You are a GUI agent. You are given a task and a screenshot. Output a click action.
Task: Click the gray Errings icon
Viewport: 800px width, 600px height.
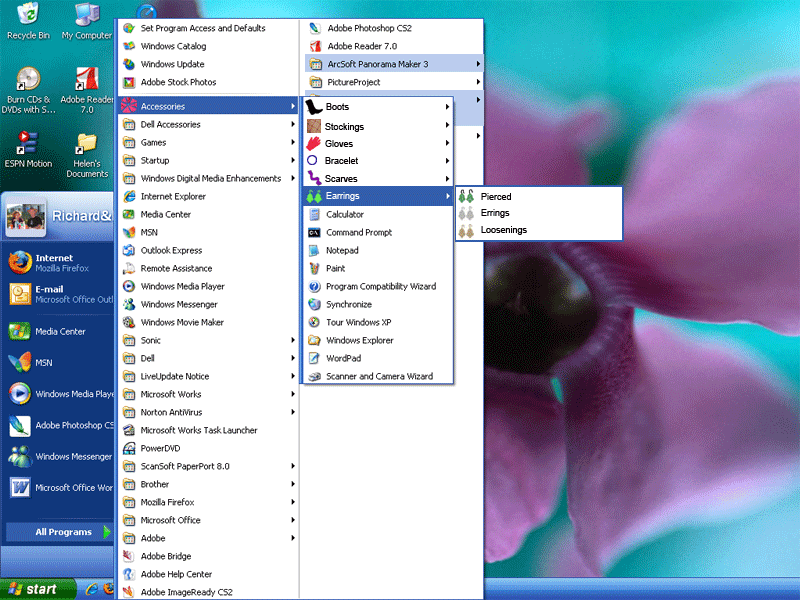466,213
